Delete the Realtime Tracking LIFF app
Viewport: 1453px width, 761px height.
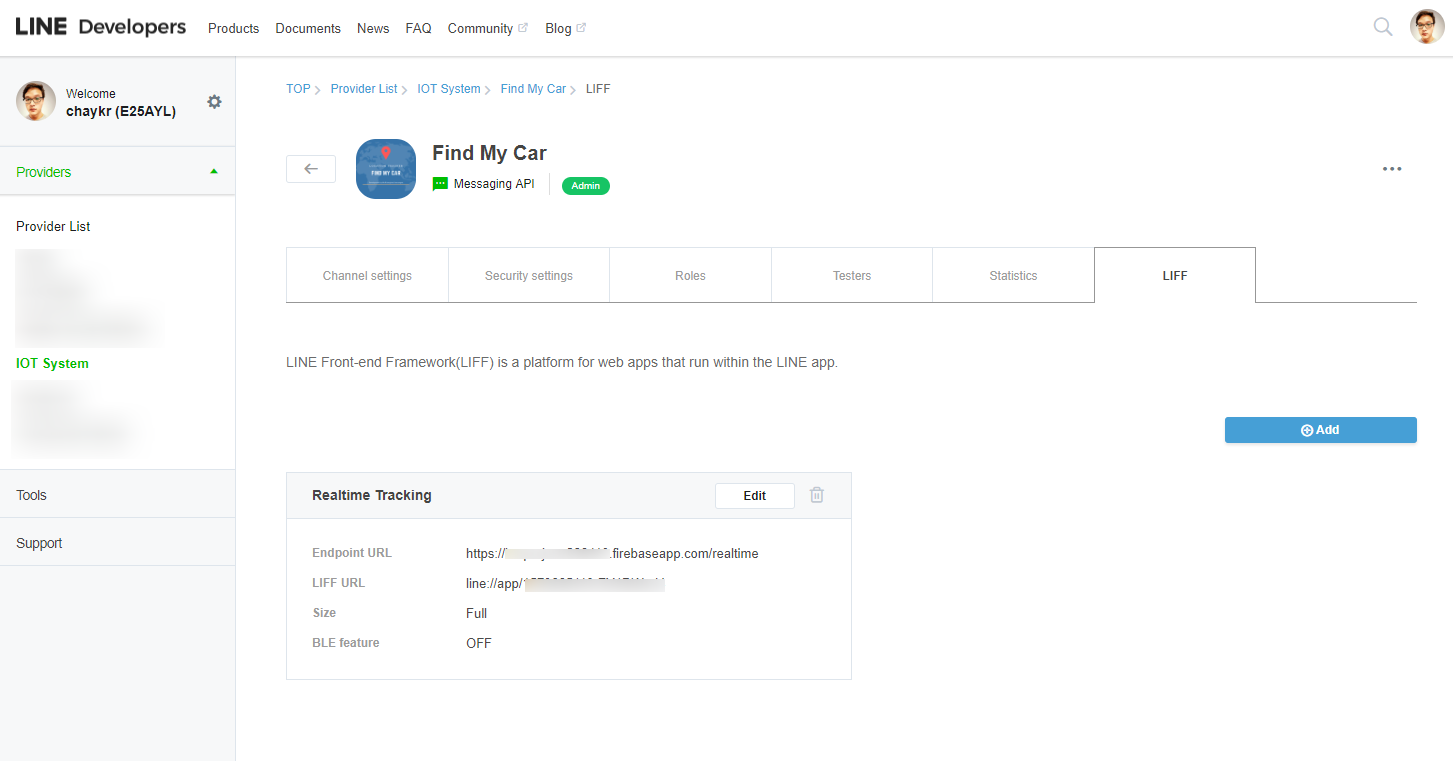click(x=817, y=495)
